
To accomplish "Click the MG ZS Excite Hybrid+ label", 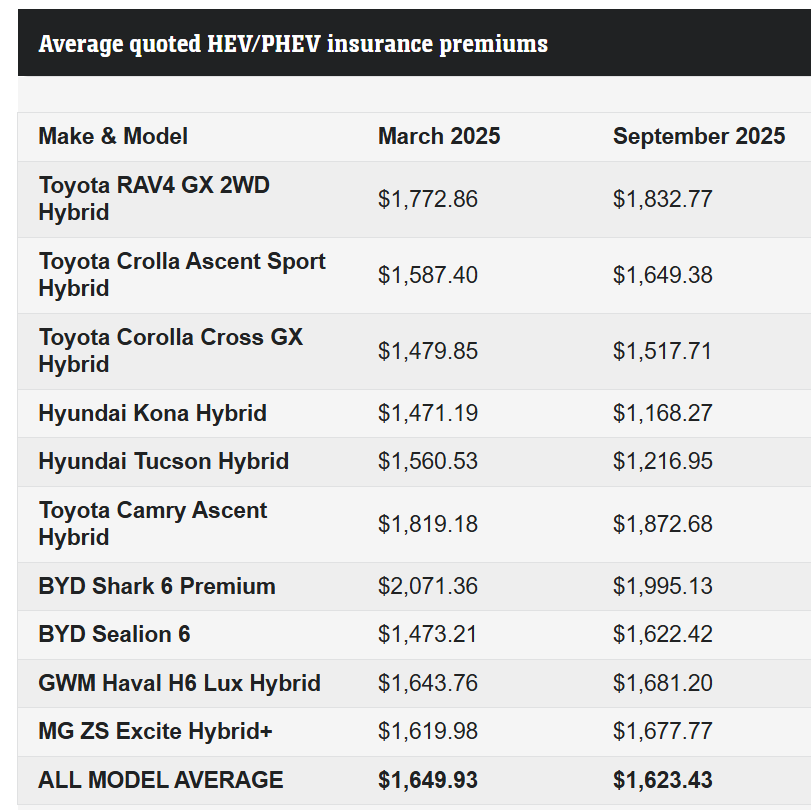I will click(155, 731).
